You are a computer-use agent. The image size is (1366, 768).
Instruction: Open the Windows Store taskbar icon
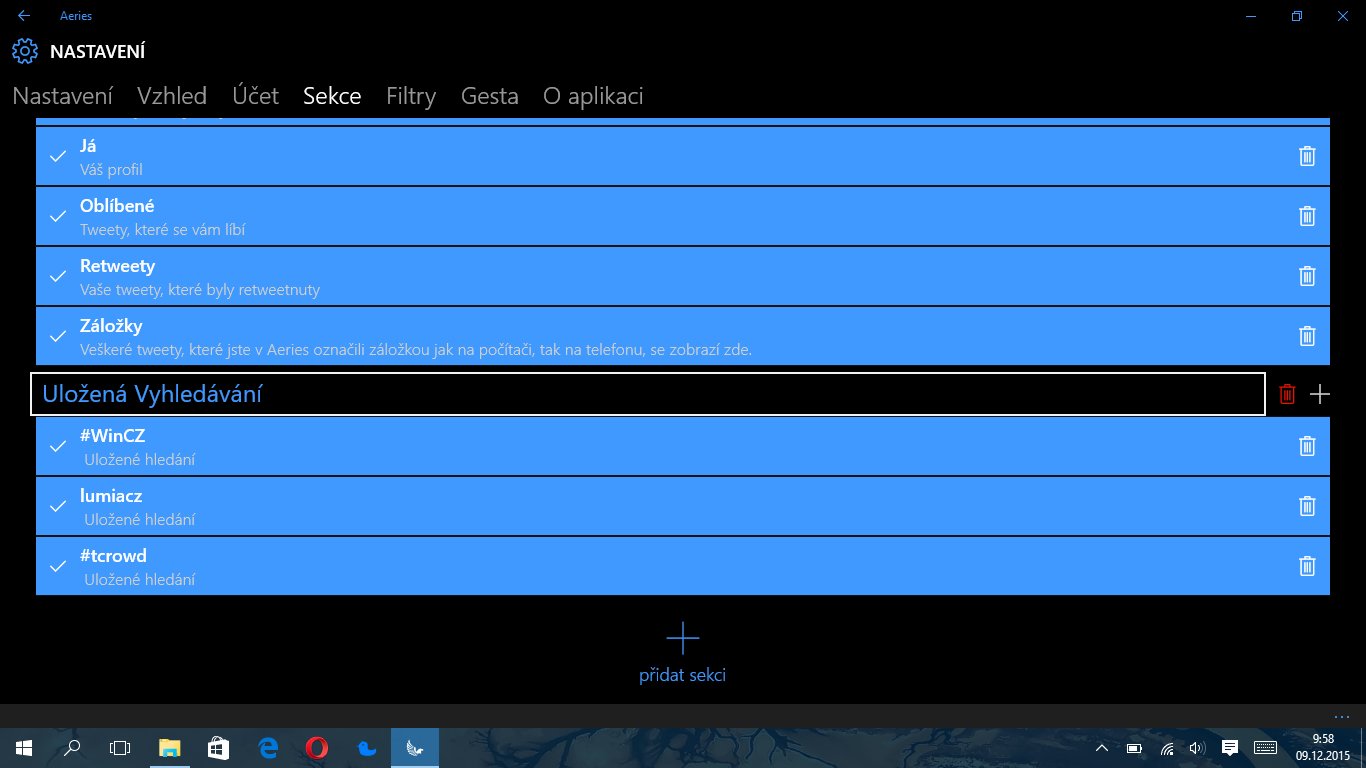tap(218, 748)
